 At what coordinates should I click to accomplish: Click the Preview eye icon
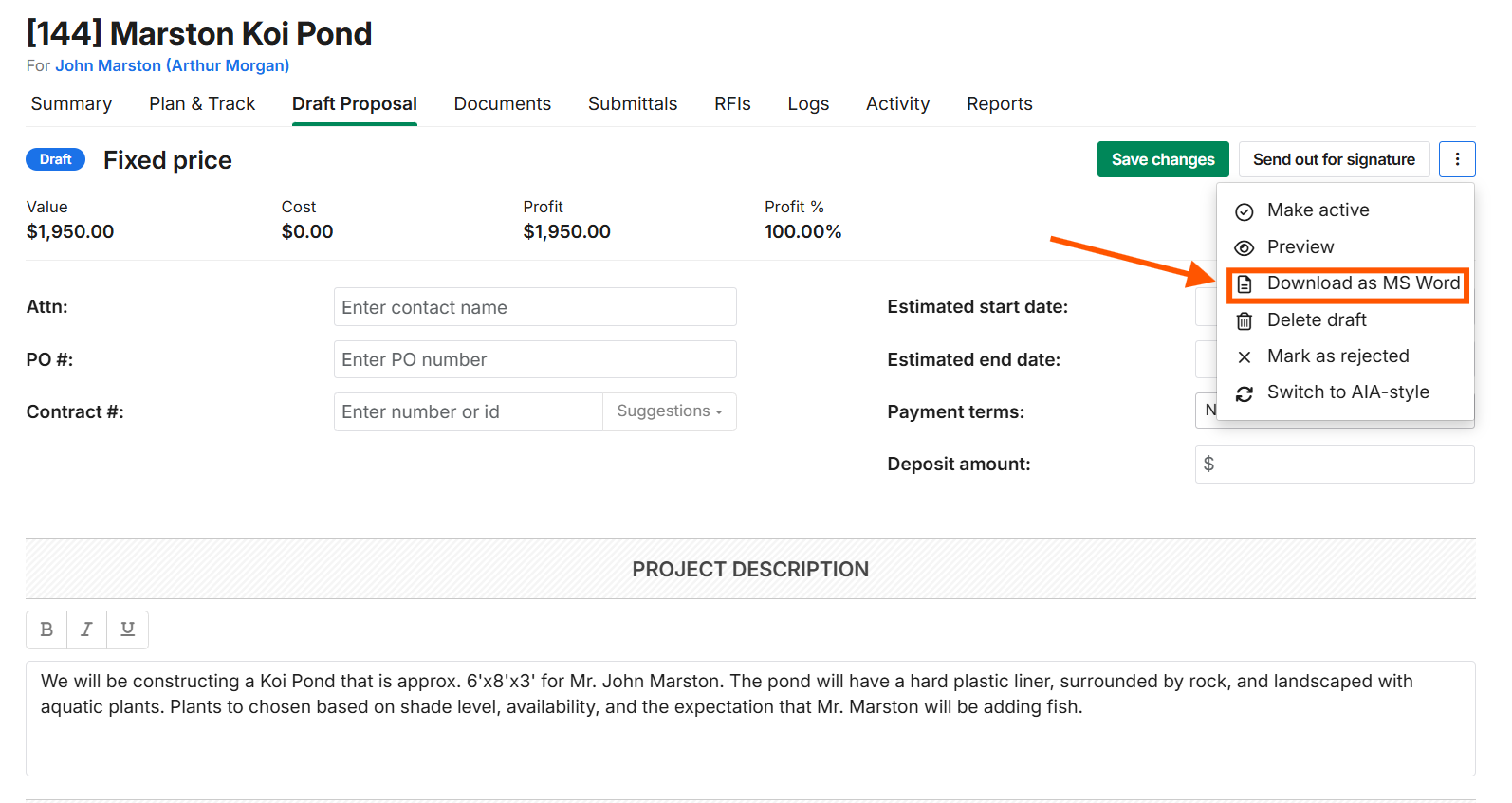pos(1245,247)
